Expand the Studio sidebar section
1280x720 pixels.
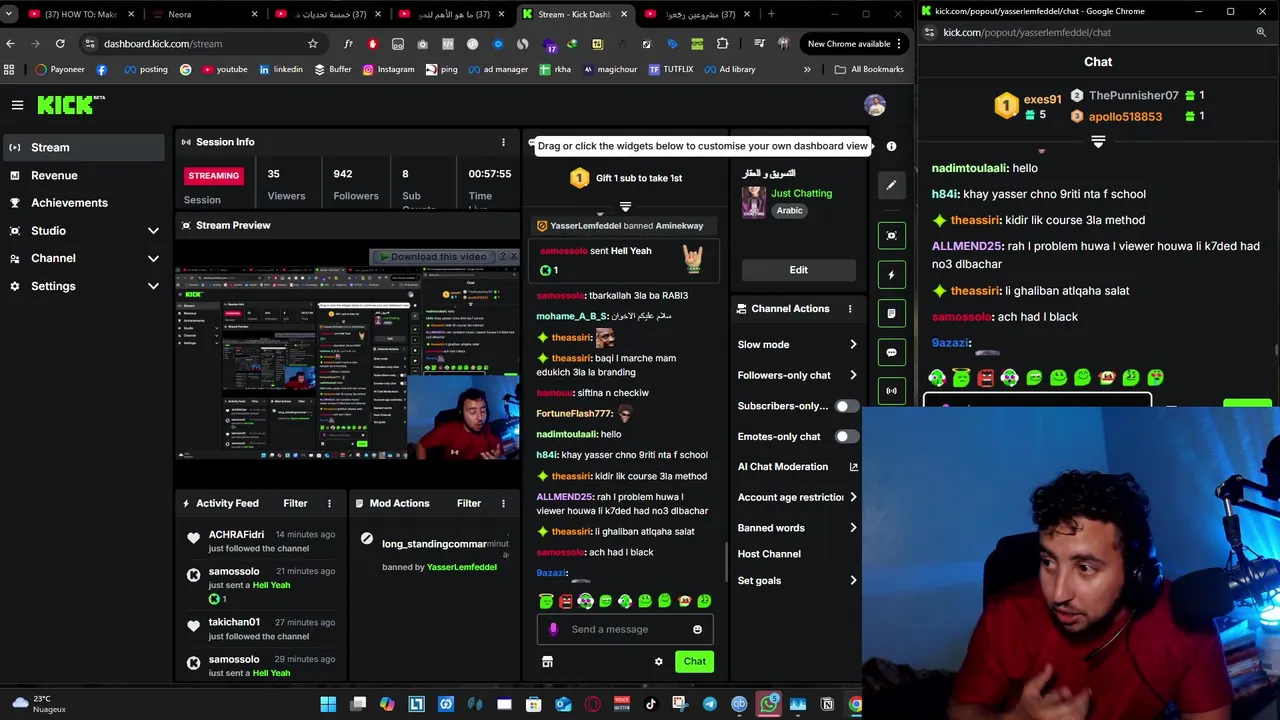[153, 231]
